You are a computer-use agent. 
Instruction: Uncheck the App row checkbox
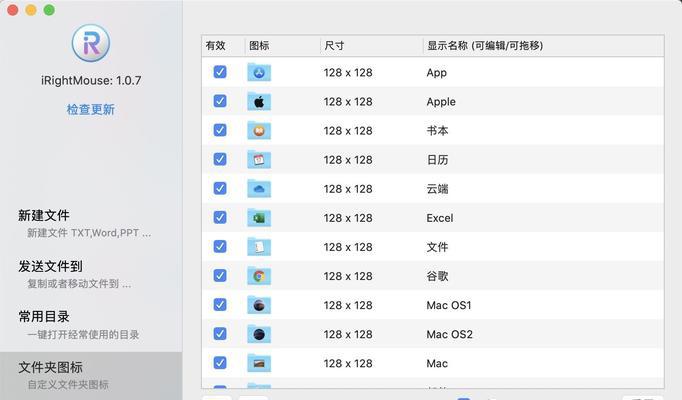220,72
